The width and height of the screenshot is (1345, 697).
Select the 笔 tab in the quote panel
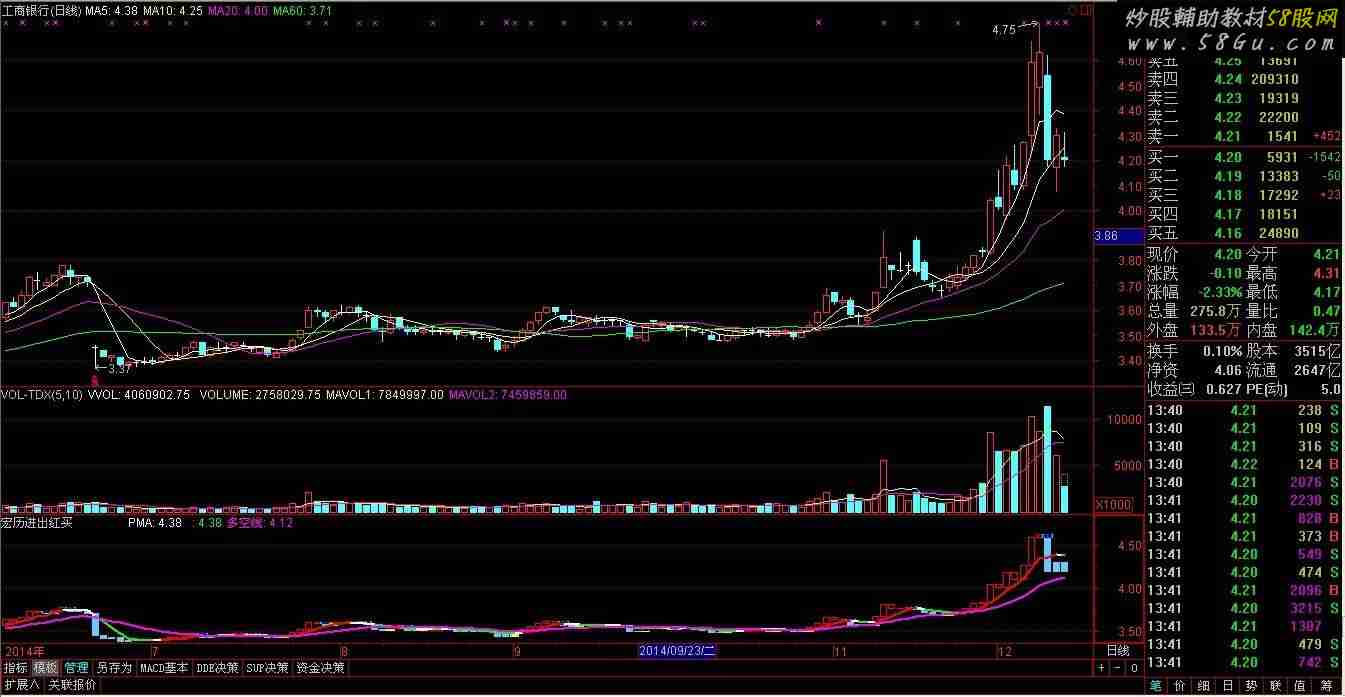1156,686
